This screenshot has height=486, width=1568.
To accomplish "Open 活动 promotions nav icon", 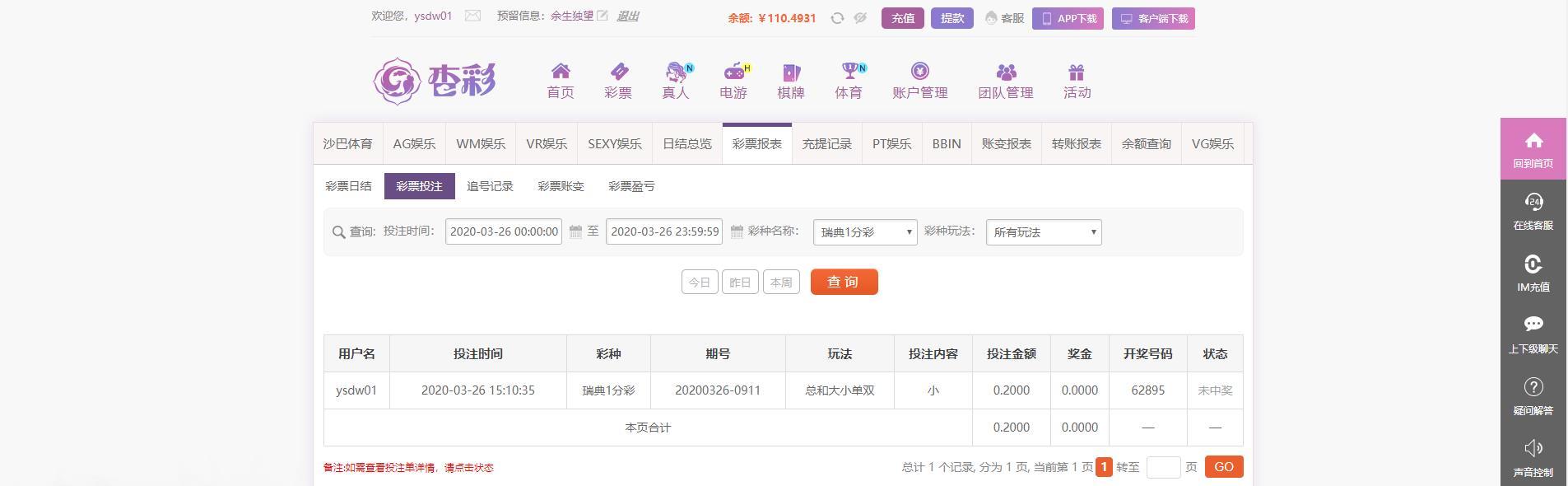I will 1077,81.
